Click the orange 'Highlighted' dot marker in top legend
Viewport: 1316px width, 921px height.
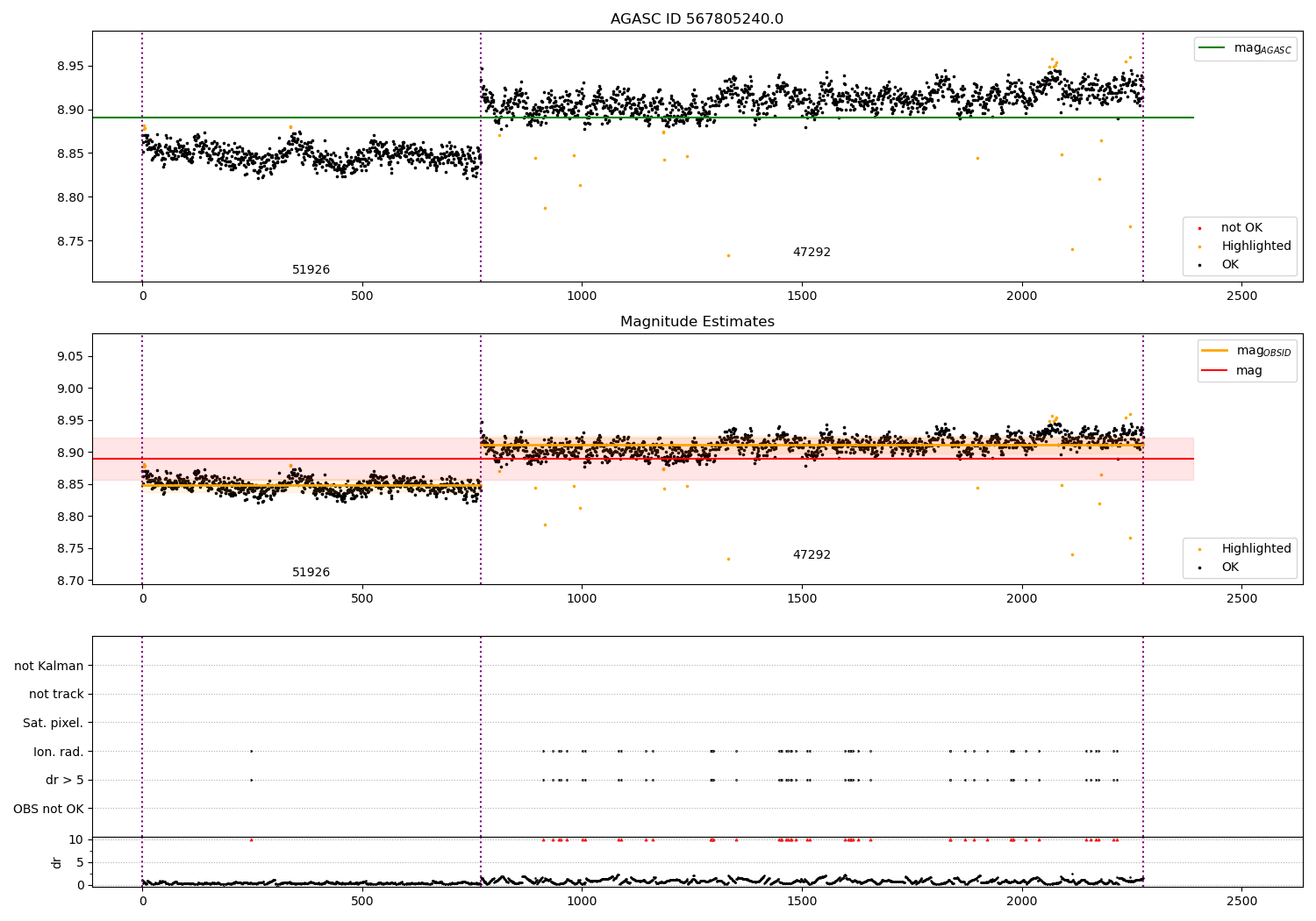pyautogui.click(x=1199, y=246)
